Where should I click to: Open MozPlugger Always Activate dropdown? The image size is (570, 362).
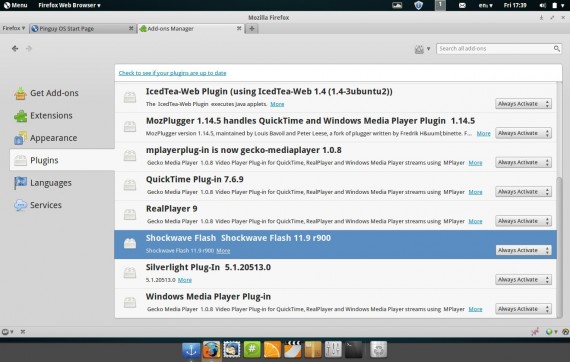(x=523, y=133)
